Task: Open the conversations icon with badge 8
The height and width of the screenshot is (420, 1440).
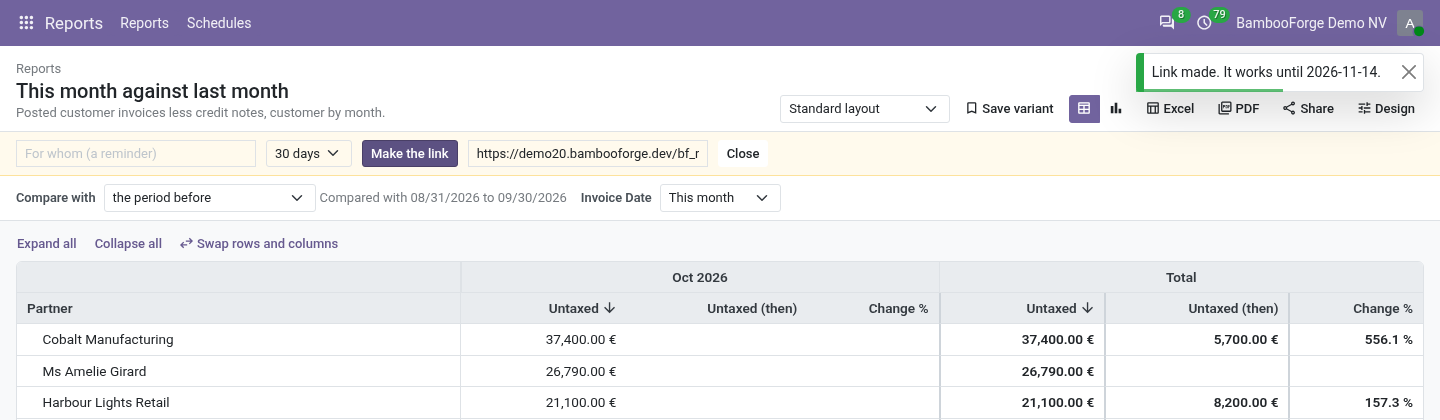Action: (1167, 23)
